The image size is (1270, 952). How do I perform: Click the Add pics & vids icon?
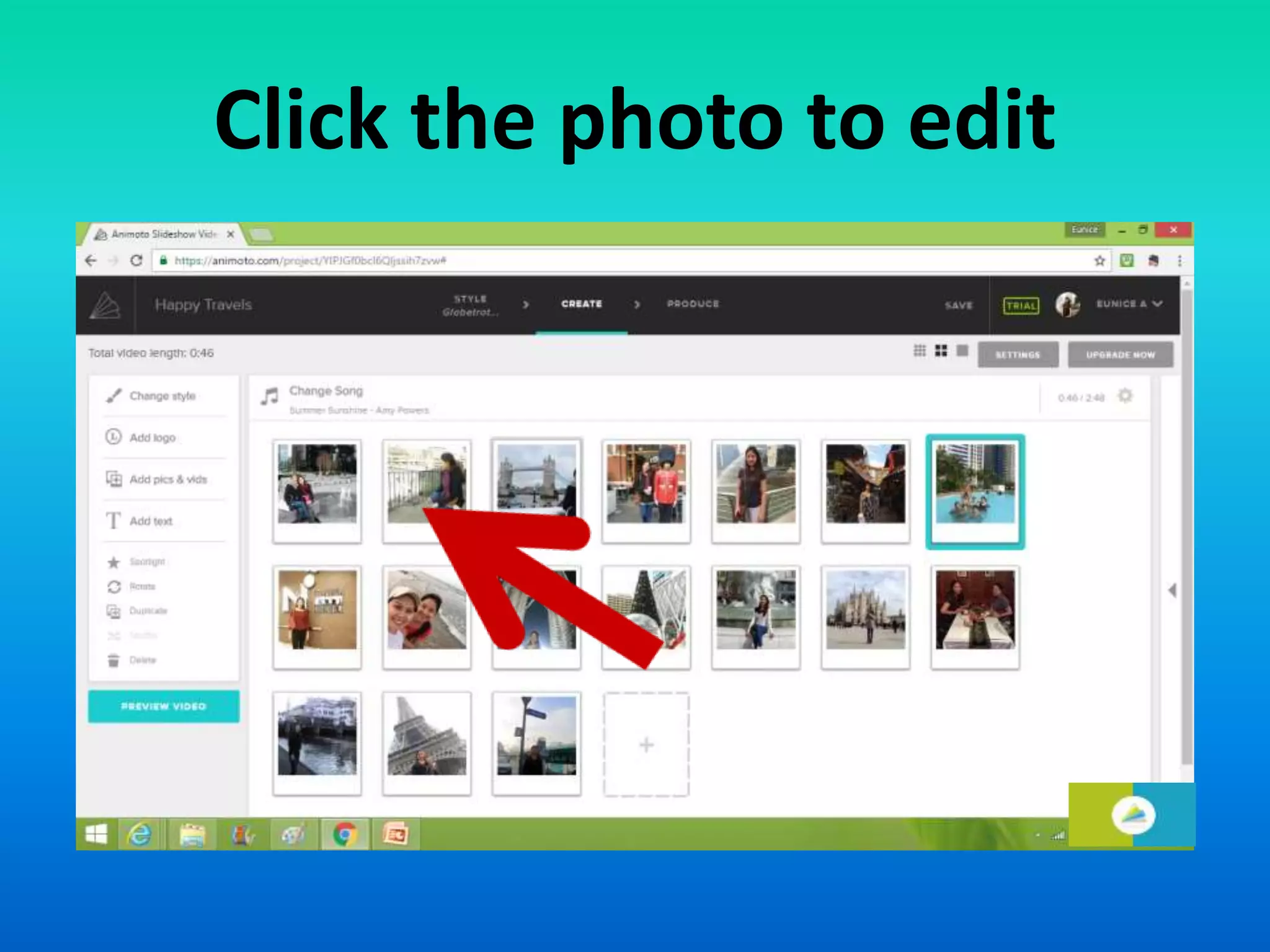[x=113, y=479]
